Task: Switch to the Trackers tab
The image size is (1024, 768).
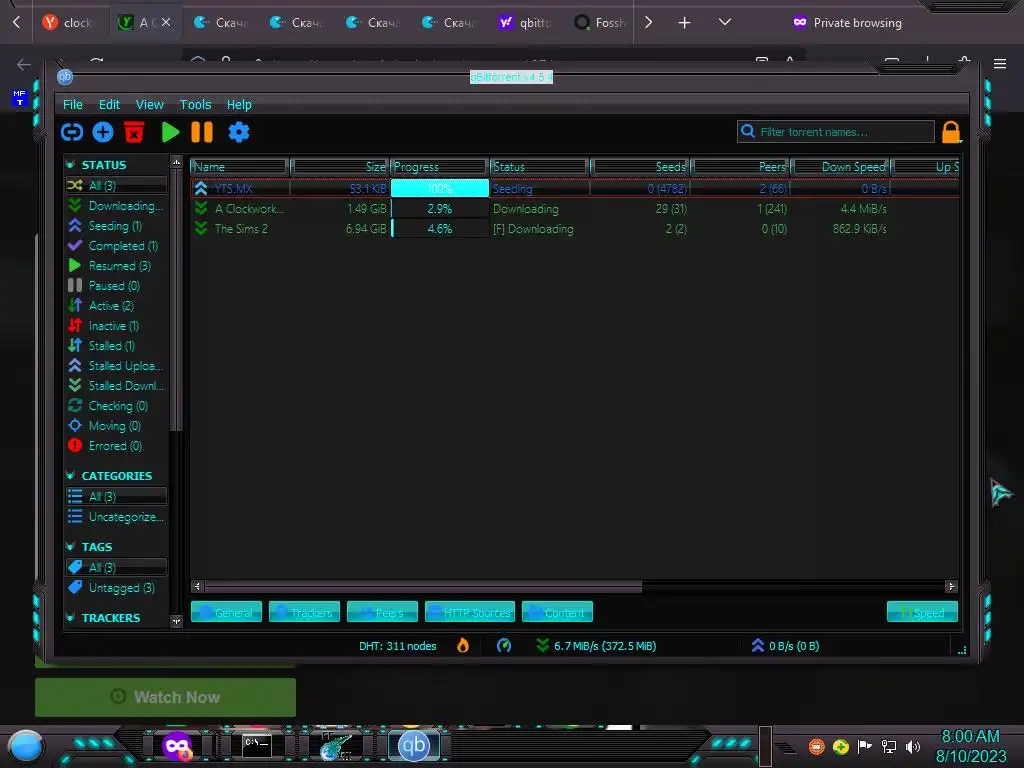Action: click(x=304, y=612)
